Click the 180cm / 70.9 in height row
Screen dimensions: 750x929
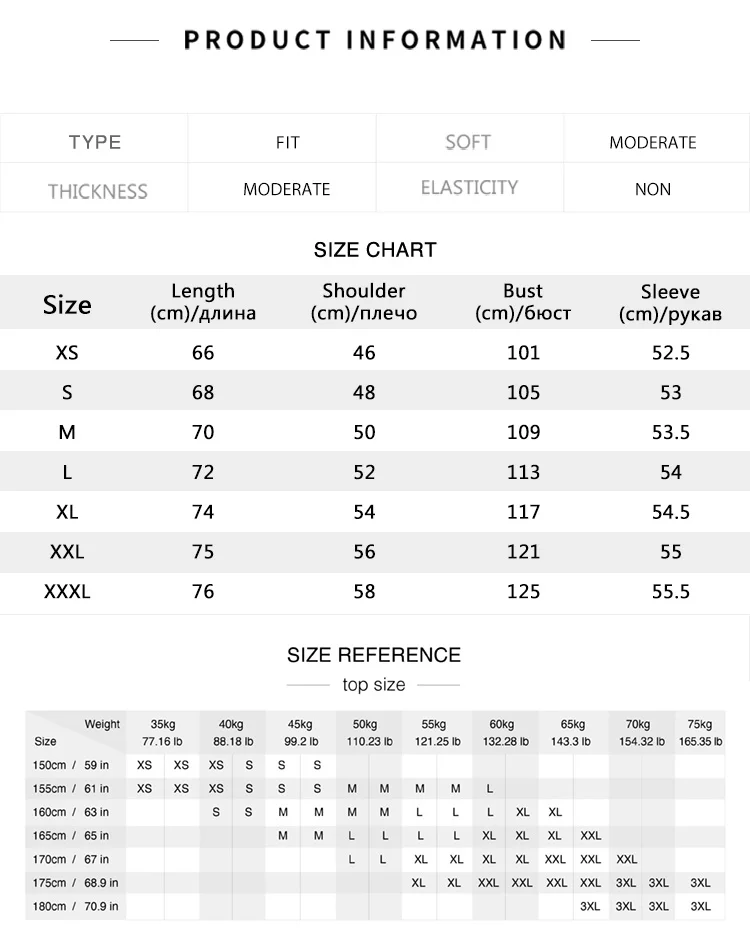(x=375, y=906)
